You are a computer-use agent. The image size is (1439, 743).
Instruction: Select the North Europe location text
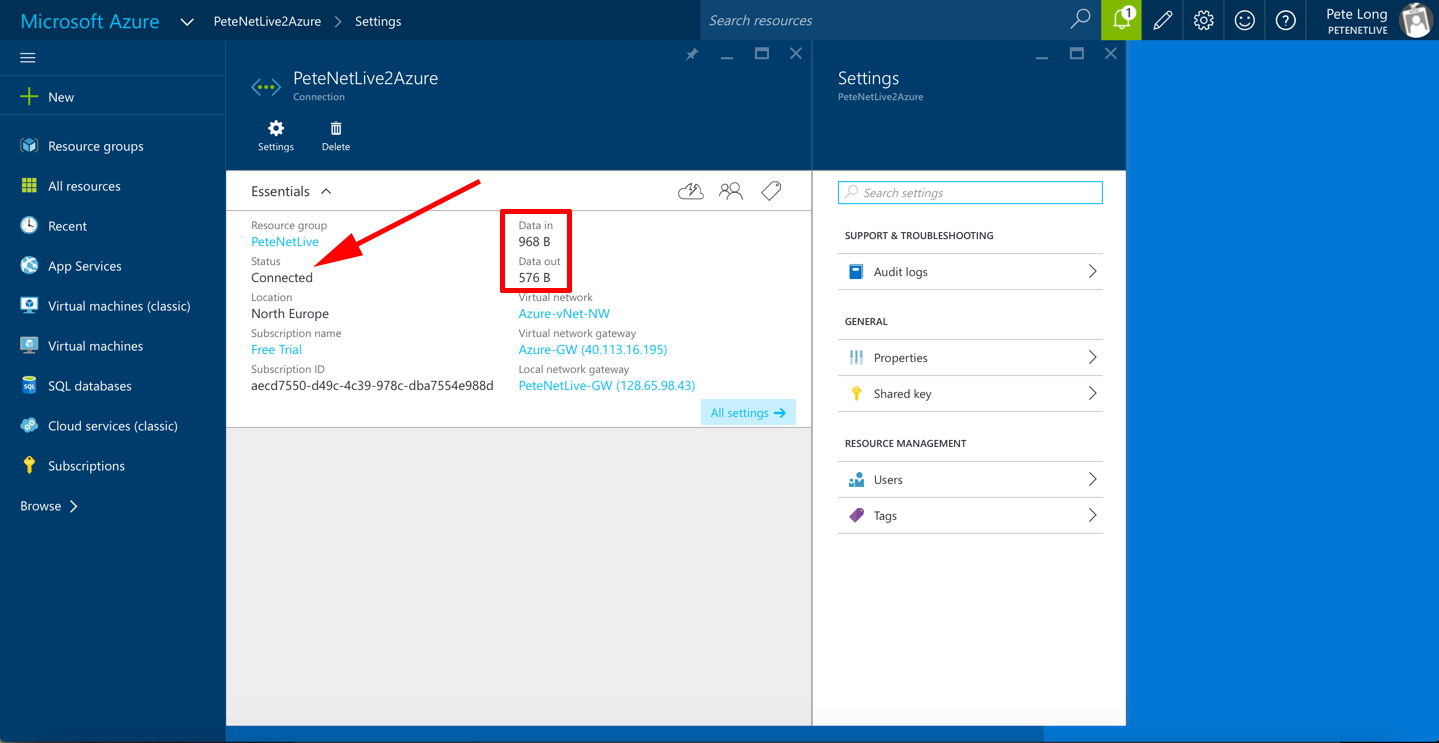point(290,314)
